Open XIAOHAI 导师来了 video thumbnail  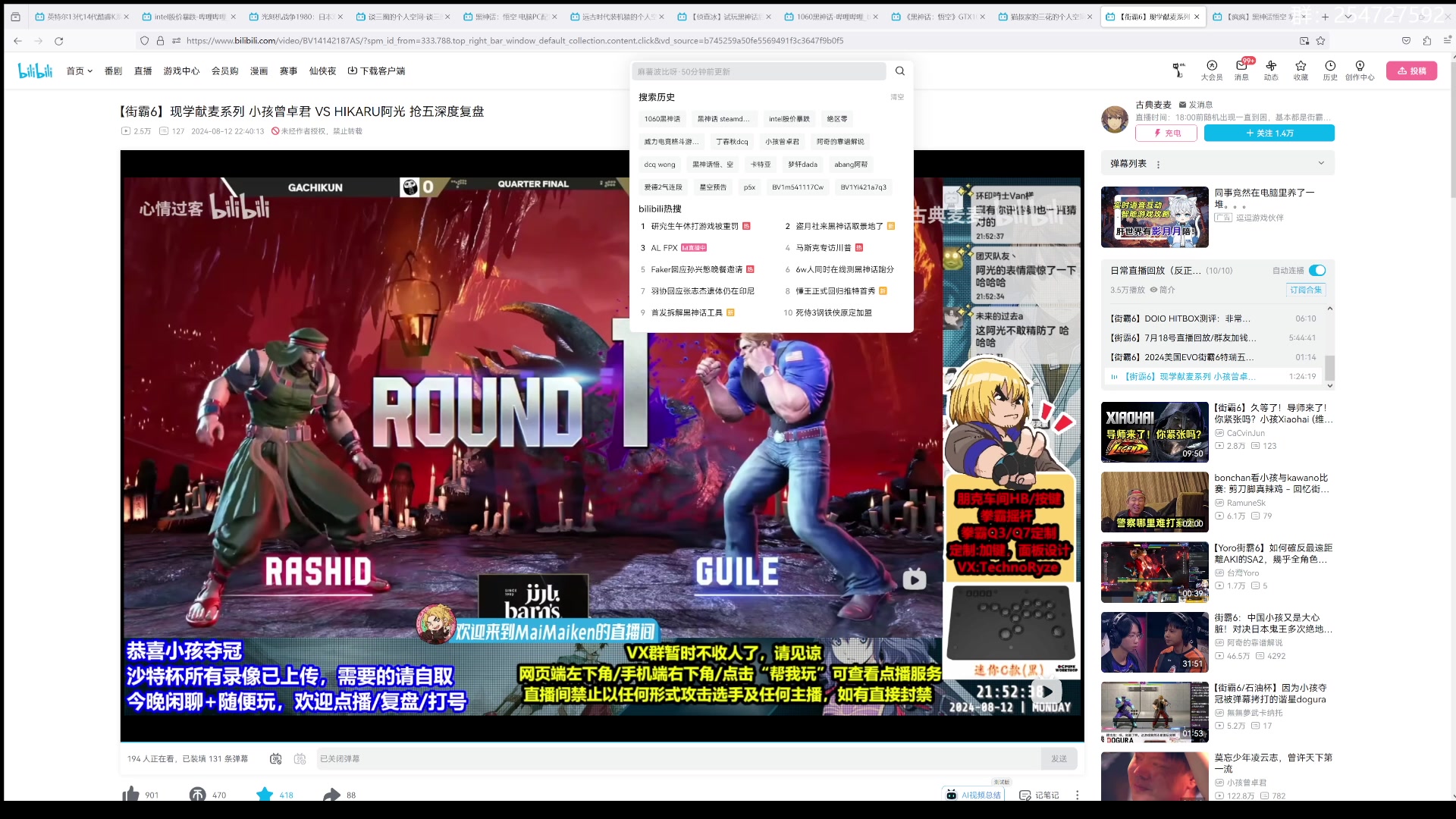[x=1154, y=432]
